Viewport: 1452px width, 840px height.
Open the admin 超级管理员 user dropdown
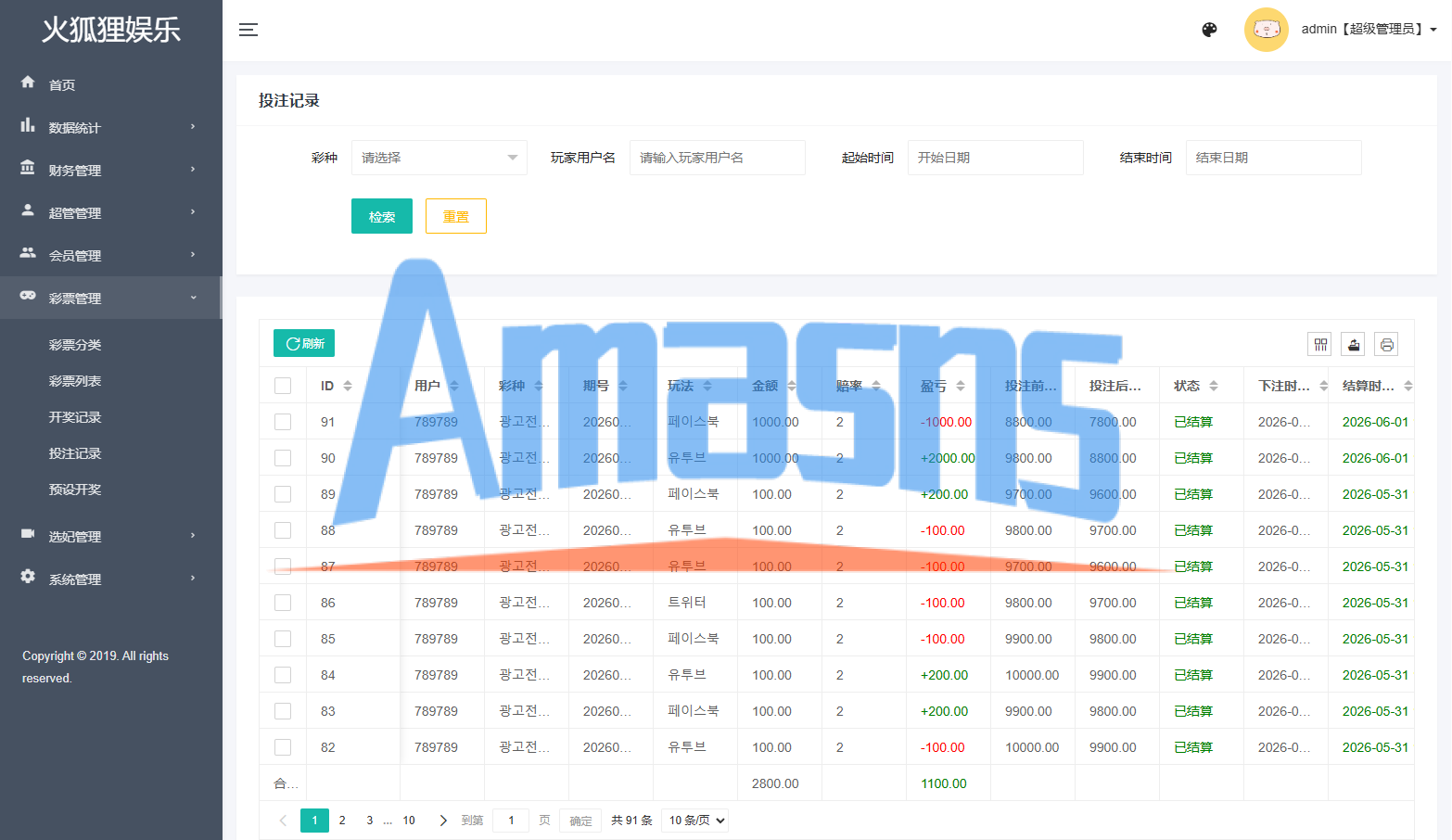click(x=1369, y=30)
